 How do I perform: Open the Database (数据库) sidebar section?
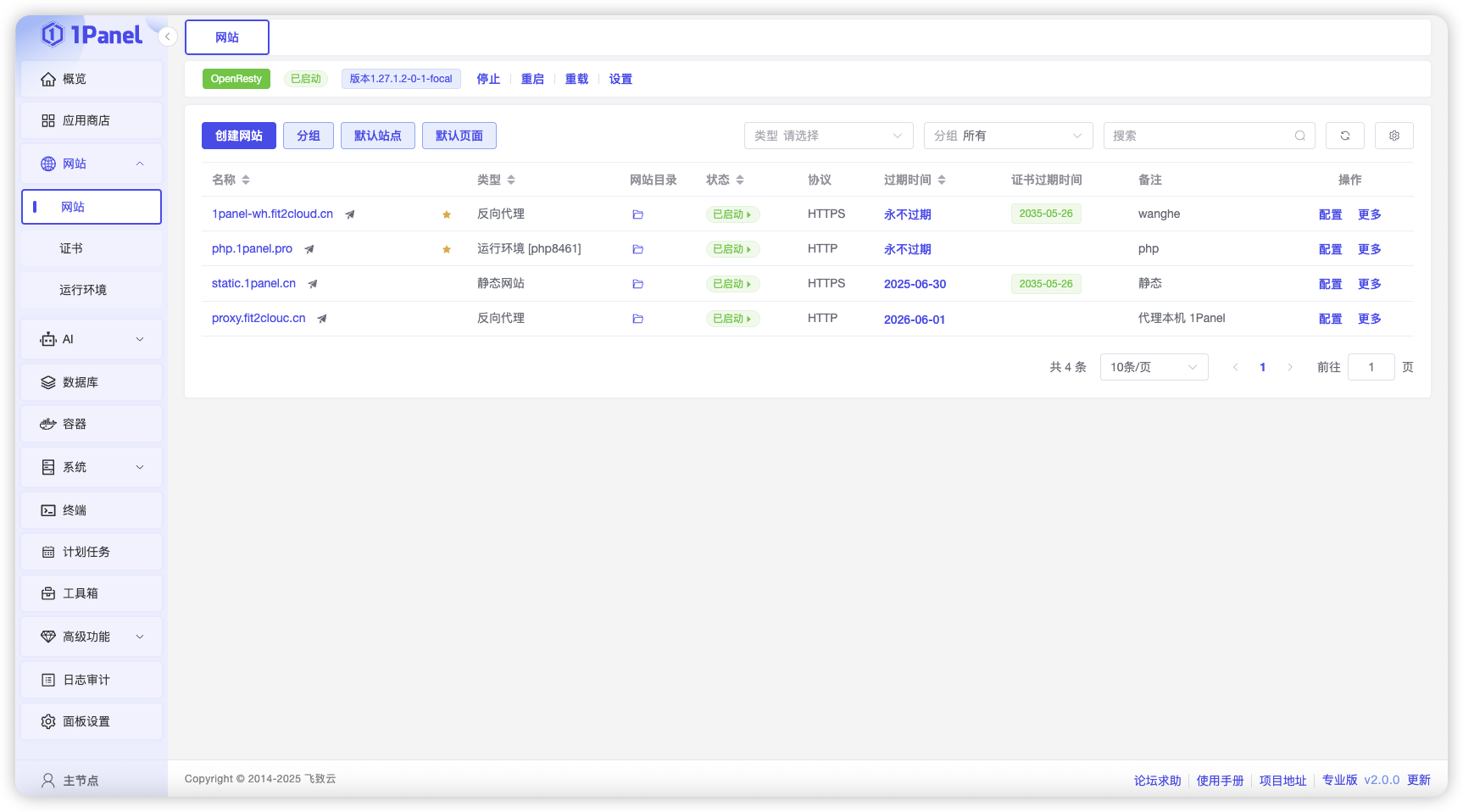79,381
